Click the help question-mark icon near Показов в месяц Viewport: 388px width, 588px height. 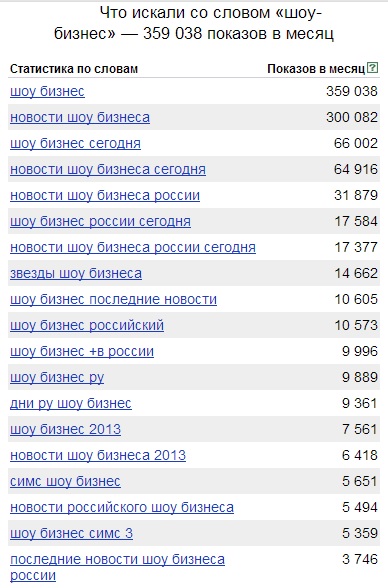click(x=372, y=68)
